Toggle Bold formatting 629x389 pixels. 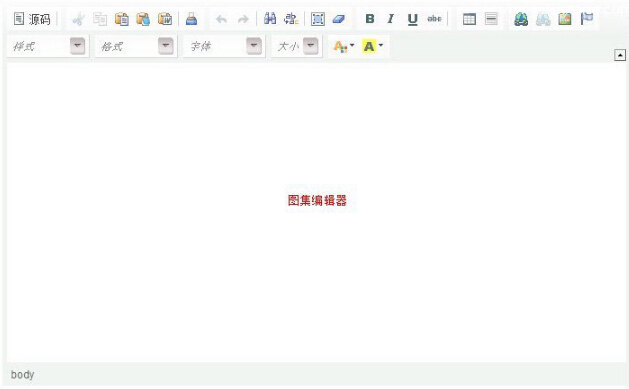(x=370, y=19)
